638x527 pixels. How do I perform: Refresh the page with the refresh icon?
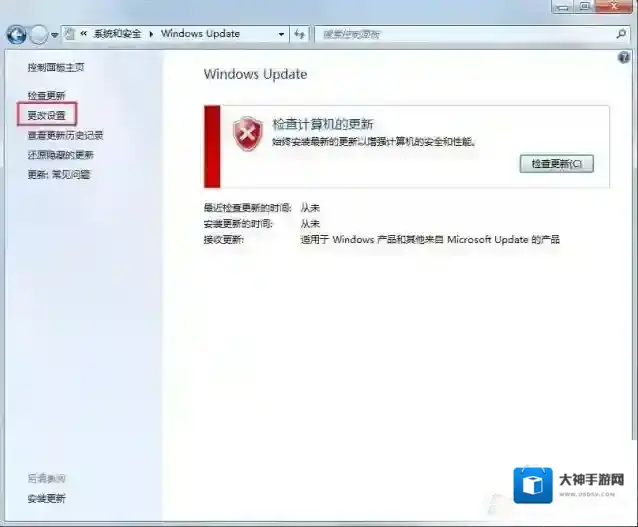[300, 34]
